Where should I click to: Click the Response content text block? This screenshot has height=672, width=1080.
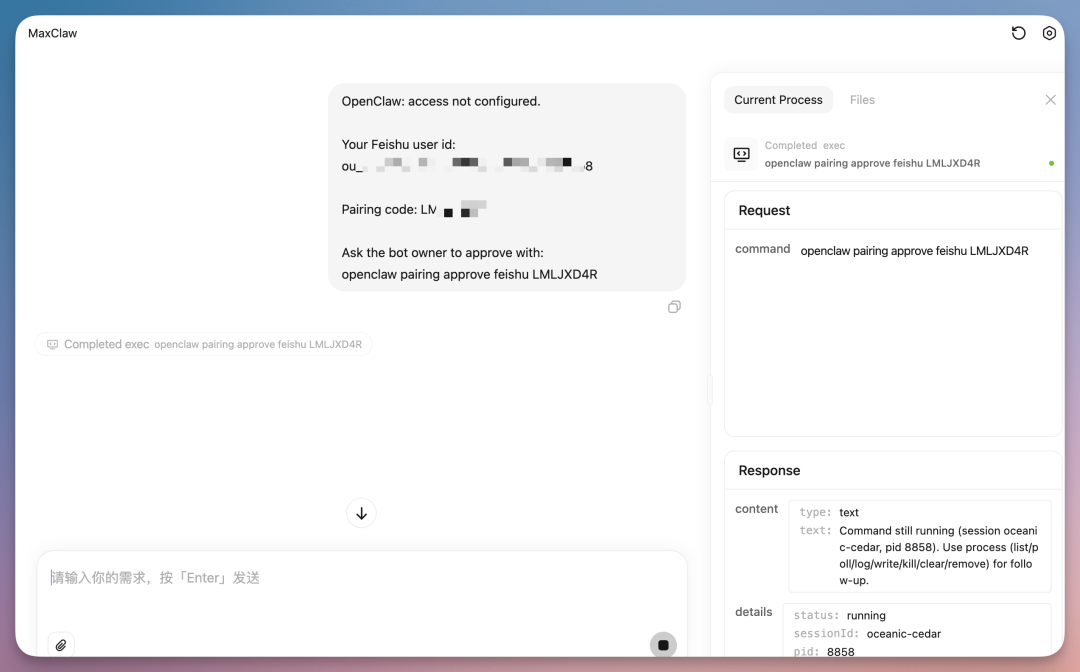(920, 546)
